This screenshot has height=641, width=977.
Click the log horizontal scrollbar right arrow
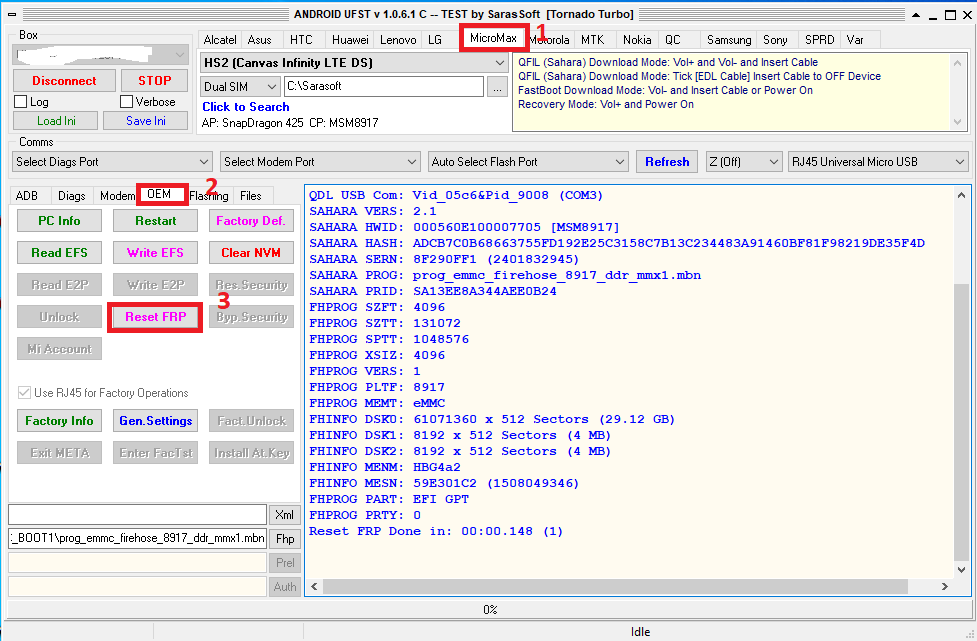[945, 586]
